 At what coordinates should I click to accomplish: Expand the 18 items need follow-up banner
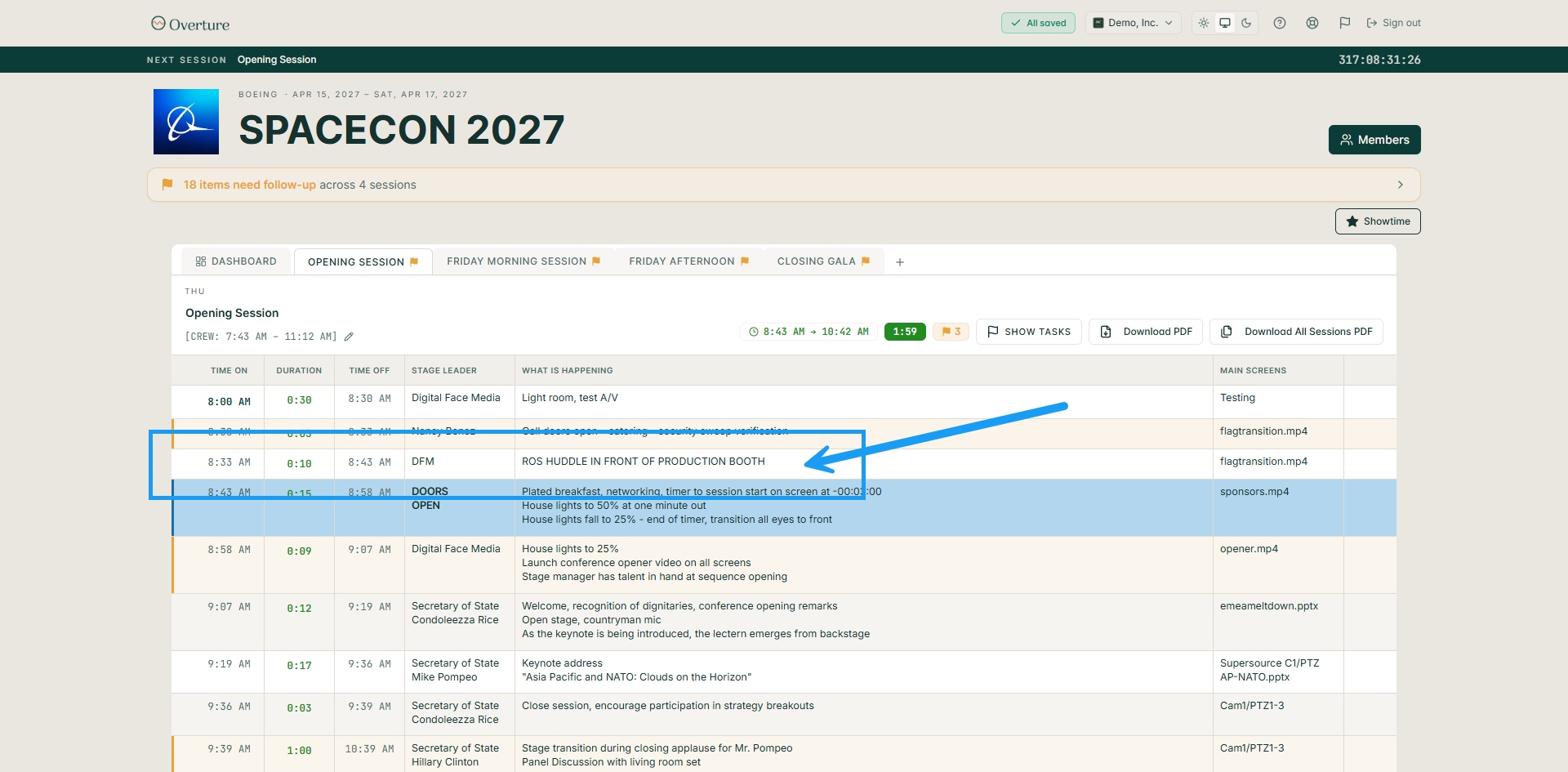point(784,185)
